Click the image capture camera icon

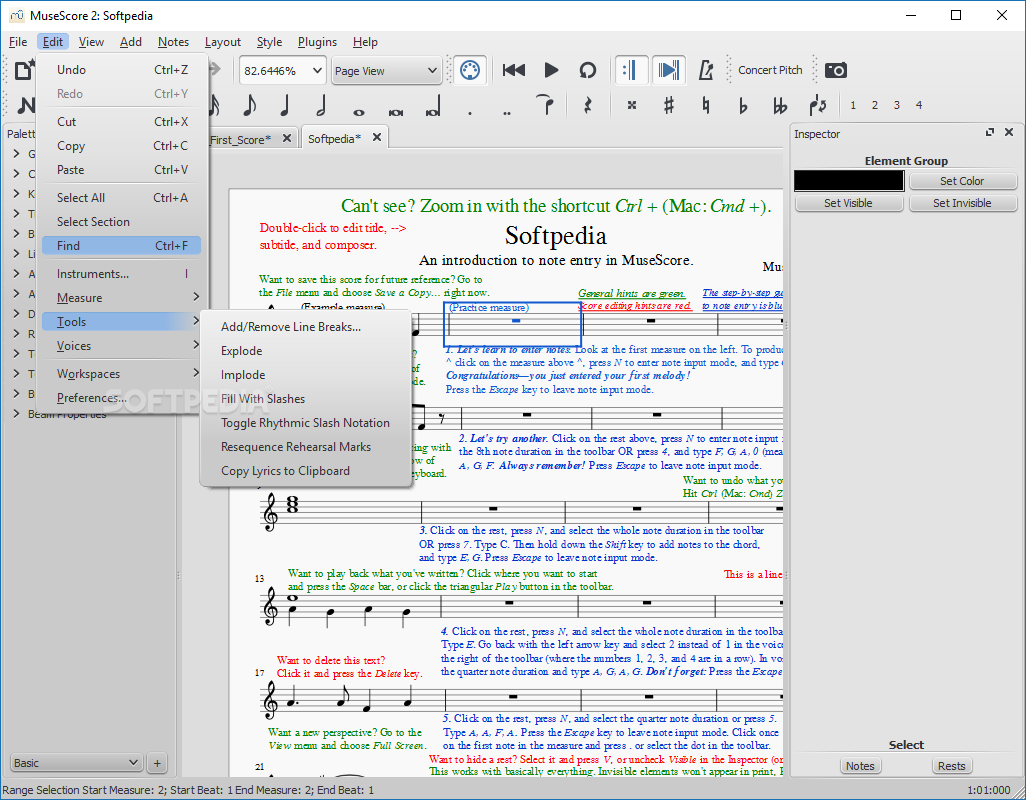point(836,70)
